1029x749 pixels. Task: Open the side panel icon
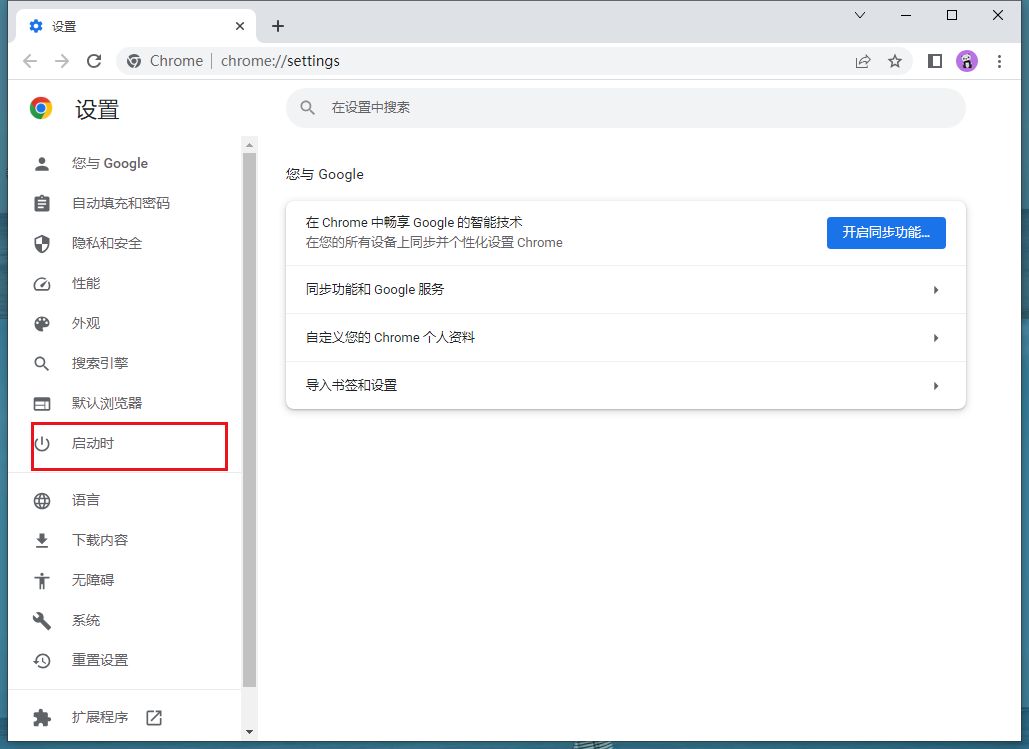(x=935, y=61)
